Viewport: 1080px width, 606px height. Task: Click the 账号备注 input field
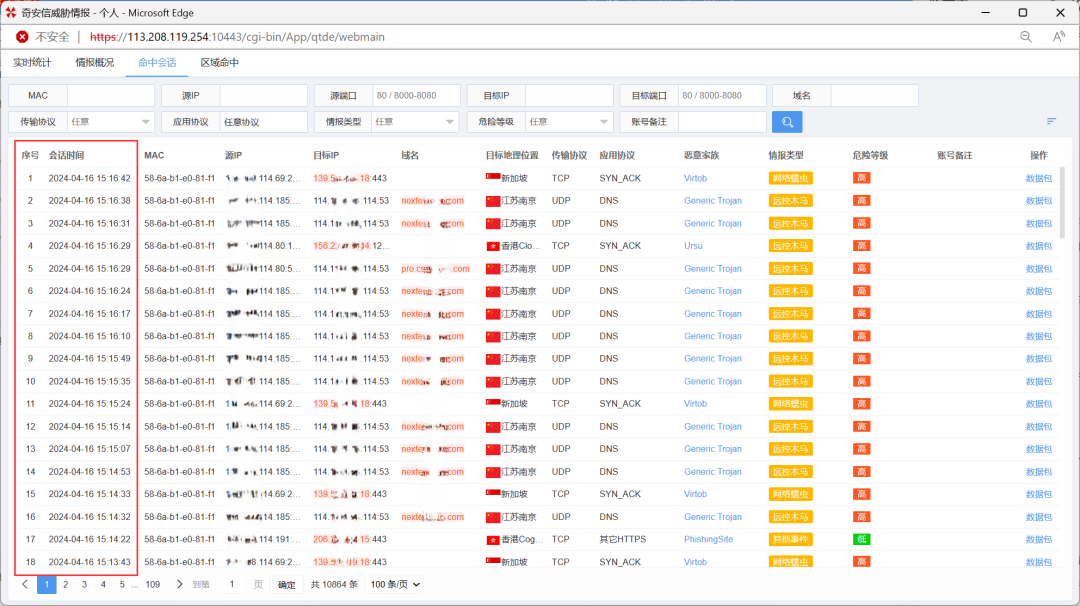tap(722, 122)
